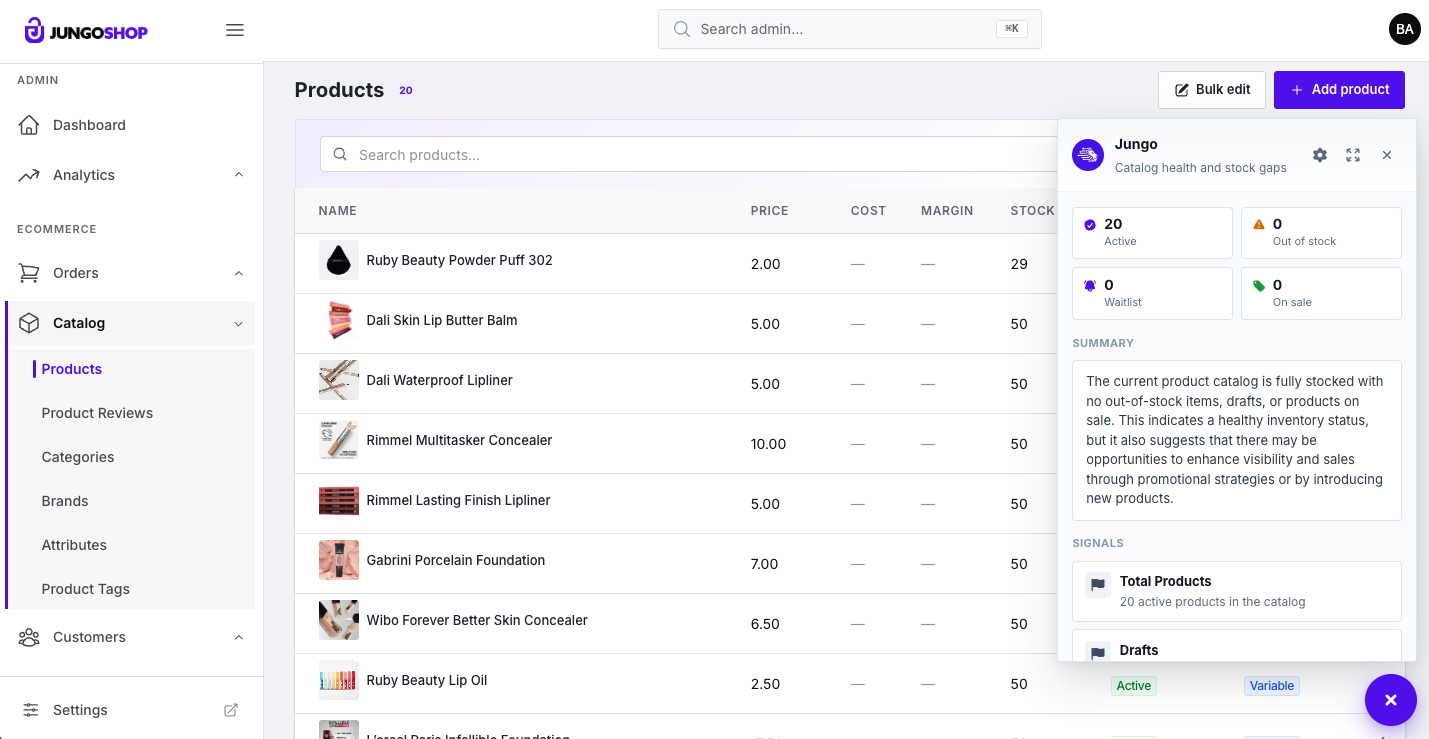Expand the Orders submenu chevron
Screen dimensions: 1429x739
239,273
